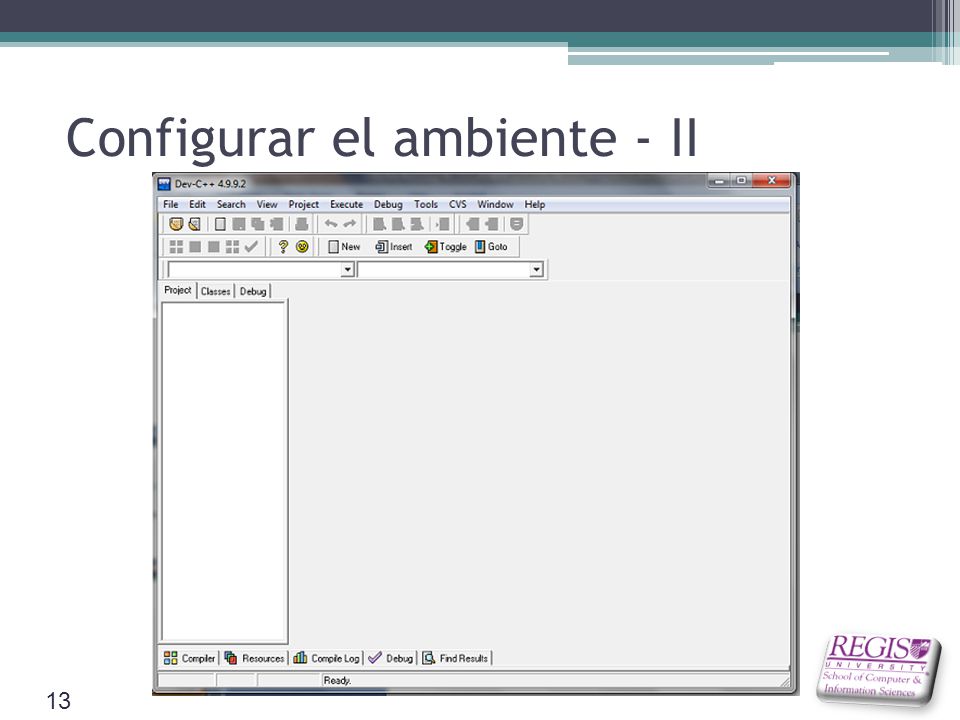The height and width of the screenshot is (720, 960).
Task: Click the second grayed project icon before shield icon
Action: tap(491, 224)
